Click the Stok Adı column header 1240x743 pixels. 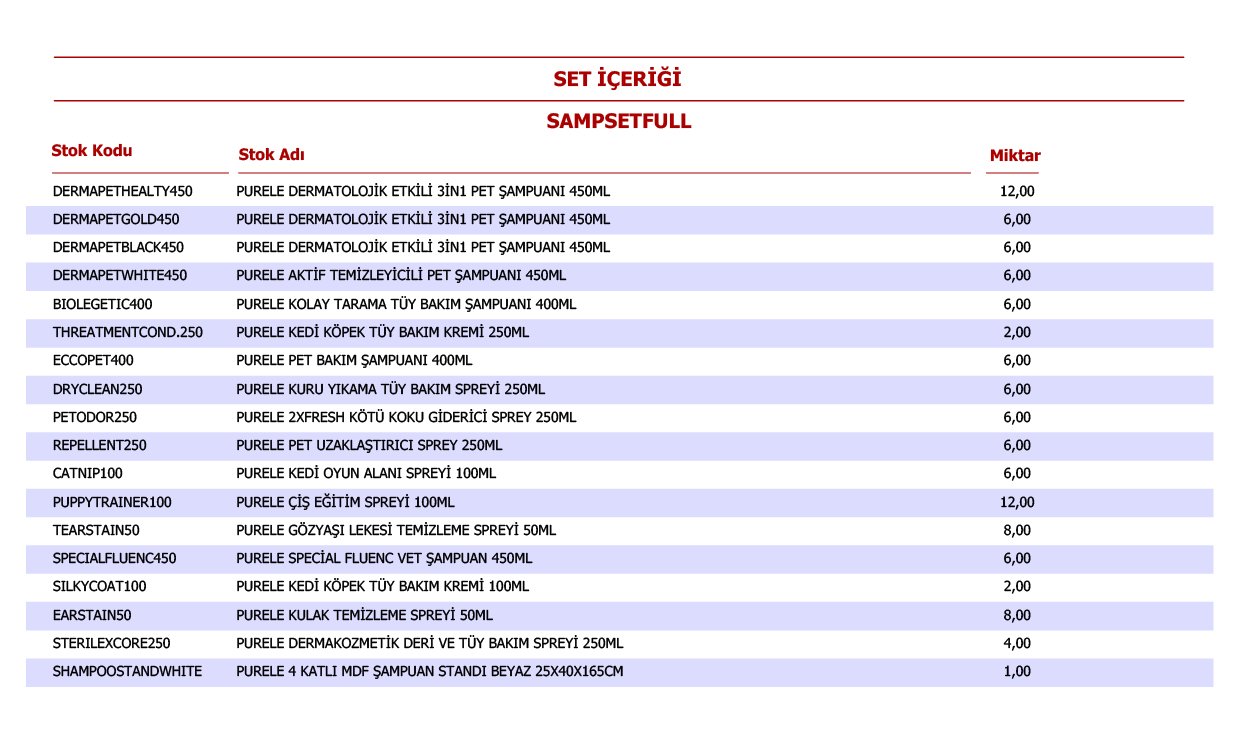(x=271, y=155)
